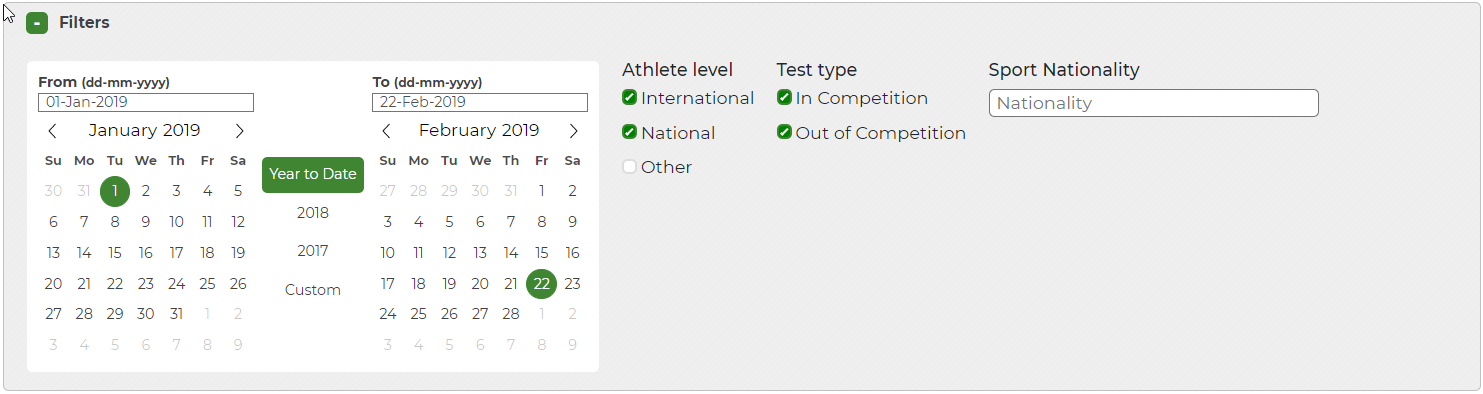Viewport: 1483px width, 394px height.
Task: Pick January 15 in From calendar
Action: 115,253
